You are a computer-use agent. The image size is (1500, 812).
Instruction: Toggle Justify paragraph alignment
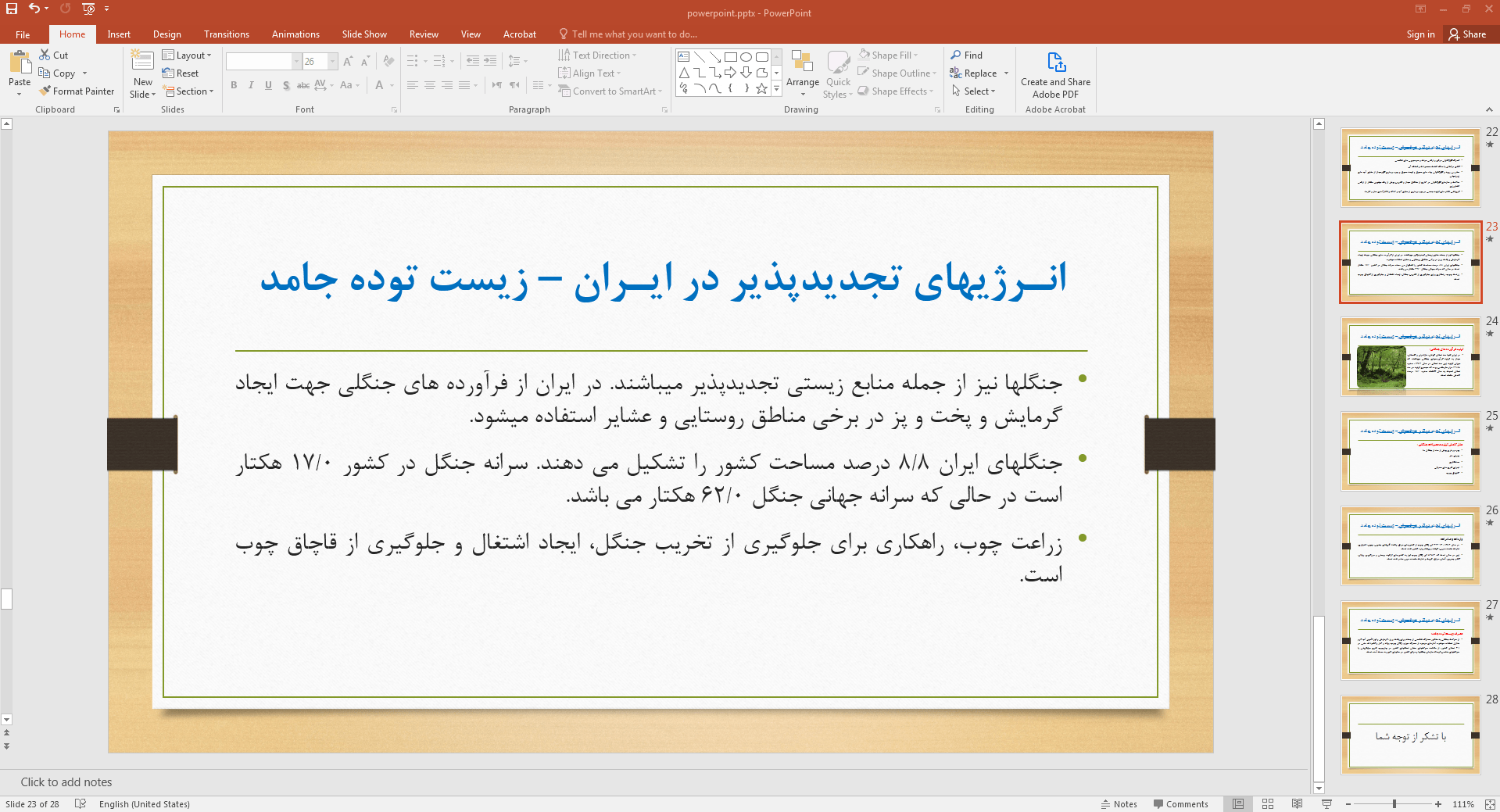click(464, 85)
